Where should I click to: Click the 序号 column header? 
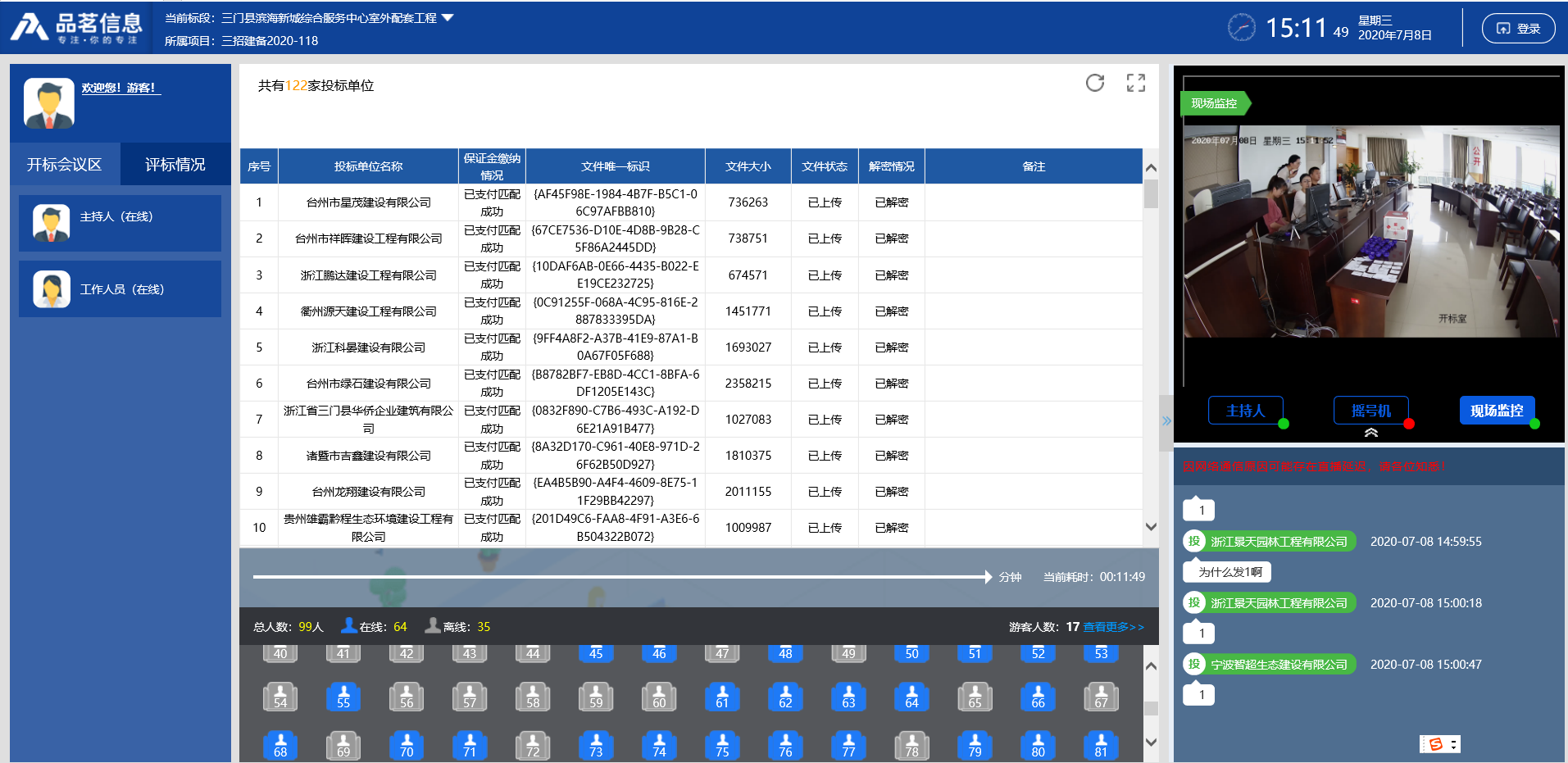[259, 166]
